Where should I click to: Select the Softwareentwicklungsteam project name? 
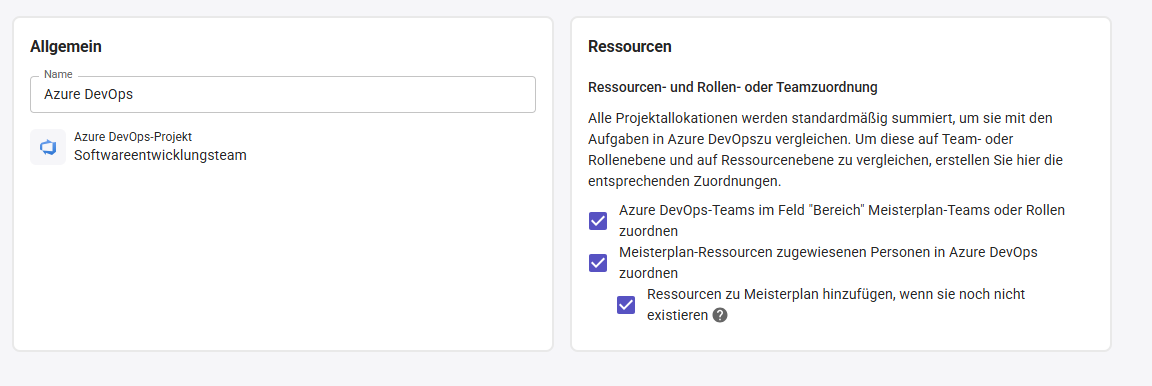160,155
